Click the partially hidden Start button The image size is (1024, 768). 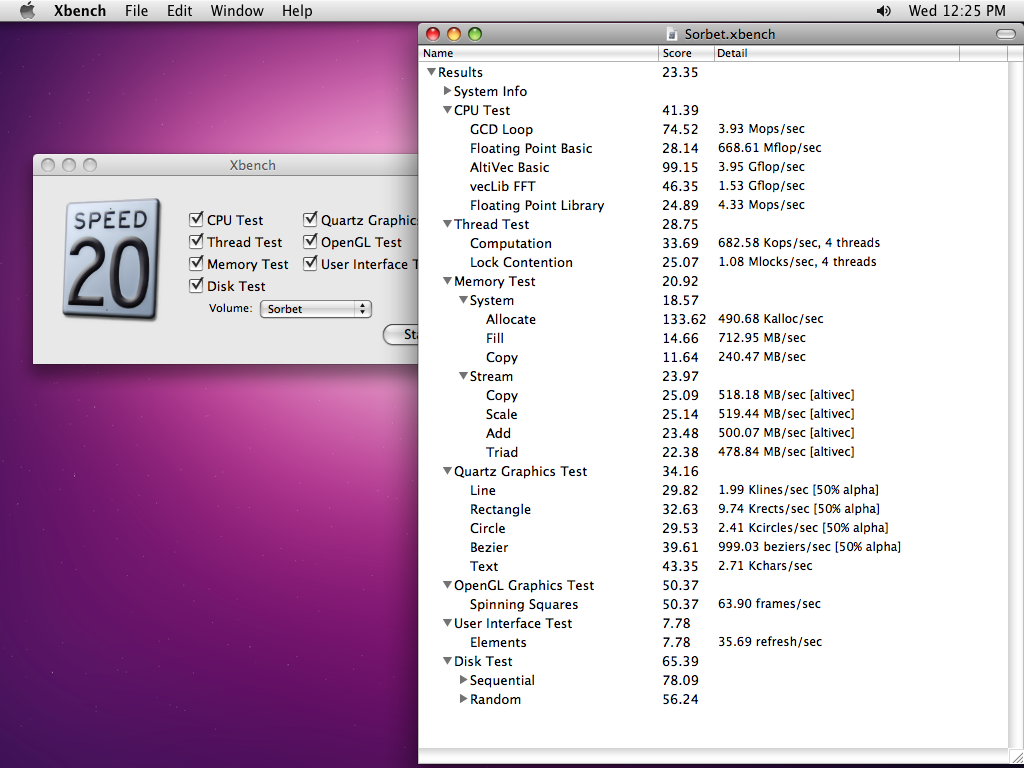[x=400, y=334]
